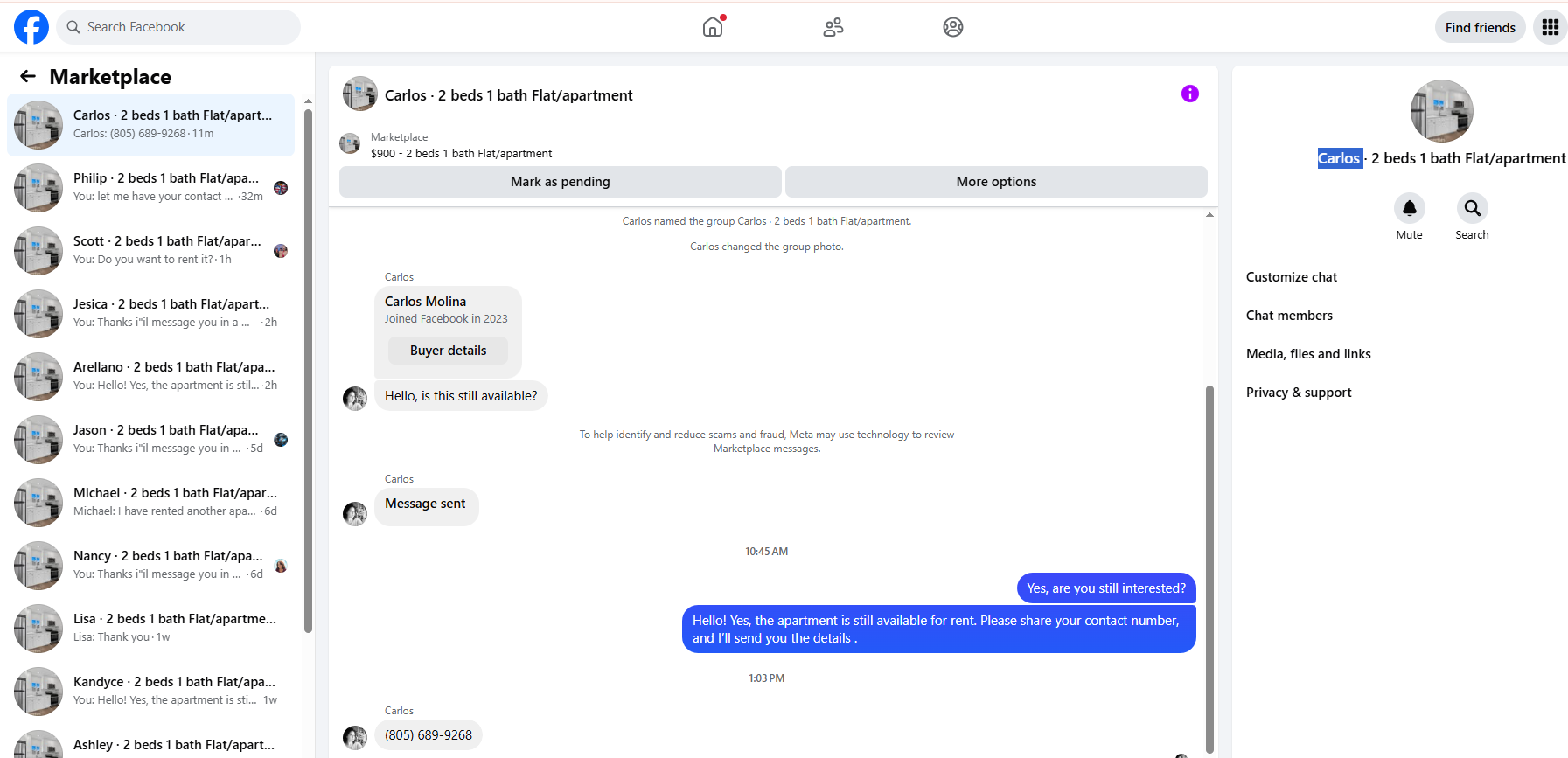The width and height of the screenshot is (1568, 758).
Task: Open Philip conversation in the list
Action: 150,188
